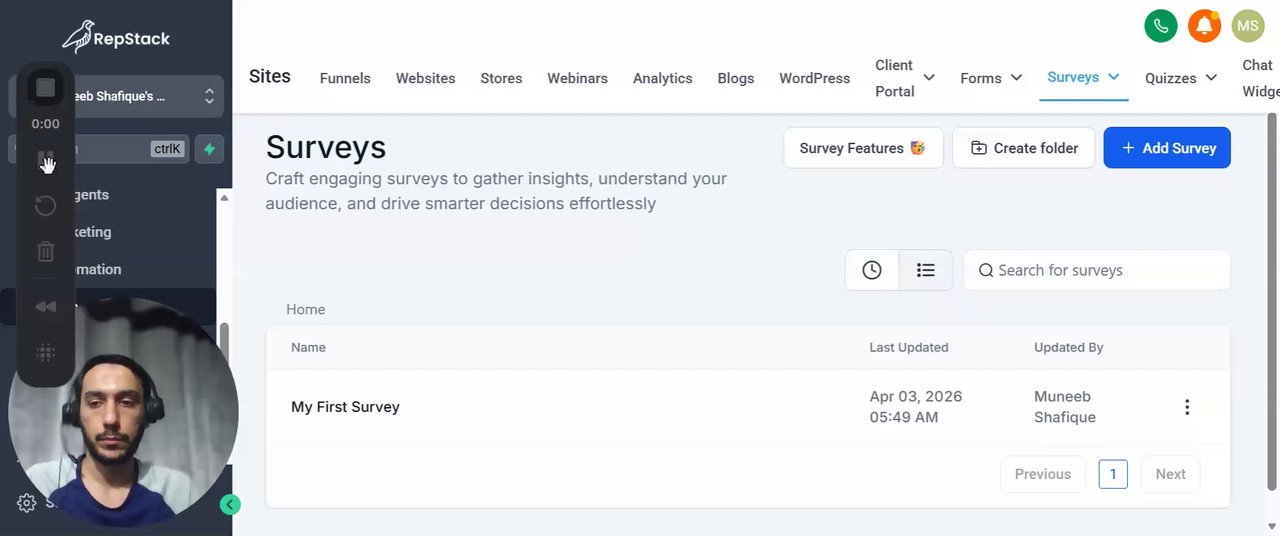This screenshot has width=1280, height=536.
Task: Click the Create folder button
Action: [x=1024, y=148]
